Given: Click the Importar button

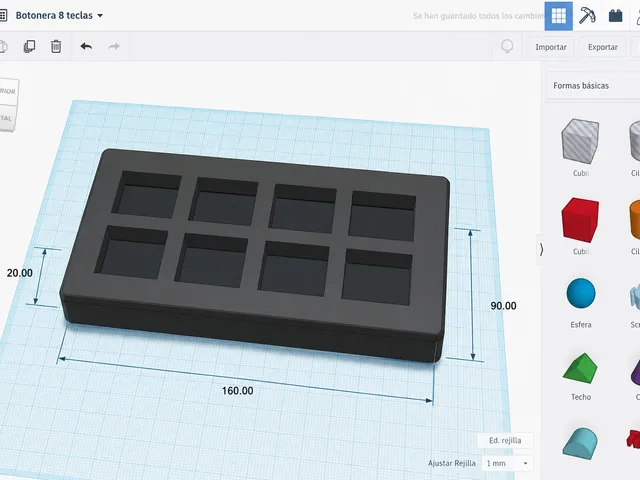Looking at the screenshot, I should coord(551,47).
